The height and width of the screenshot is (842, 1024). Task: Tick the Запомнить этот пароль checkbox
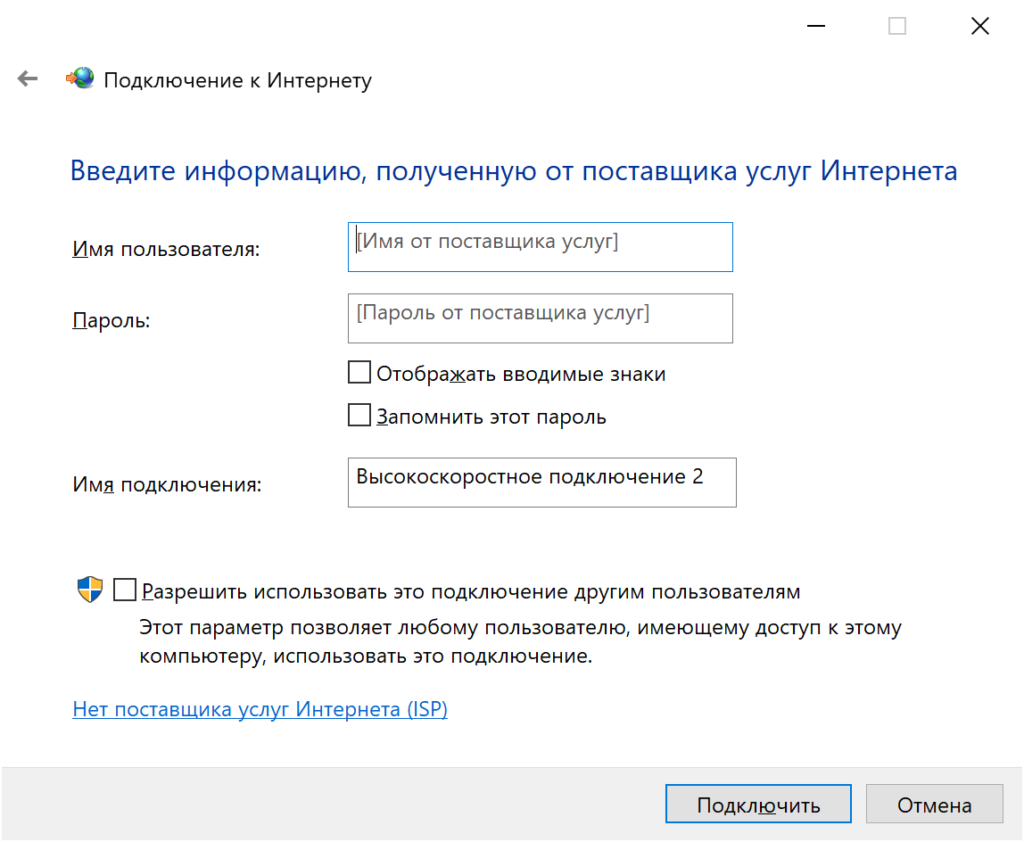(359, 415)
